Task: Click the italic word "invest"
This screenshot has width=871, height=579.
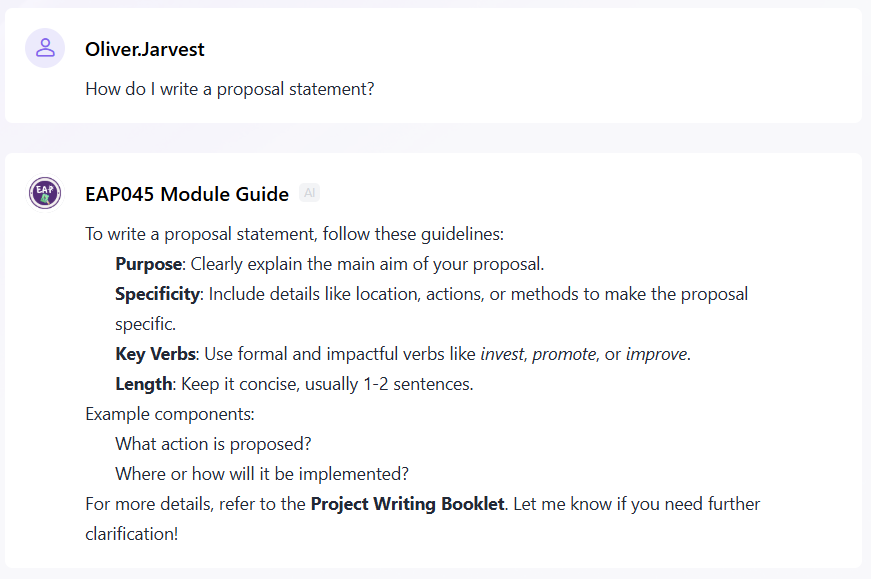Action: 502,355
